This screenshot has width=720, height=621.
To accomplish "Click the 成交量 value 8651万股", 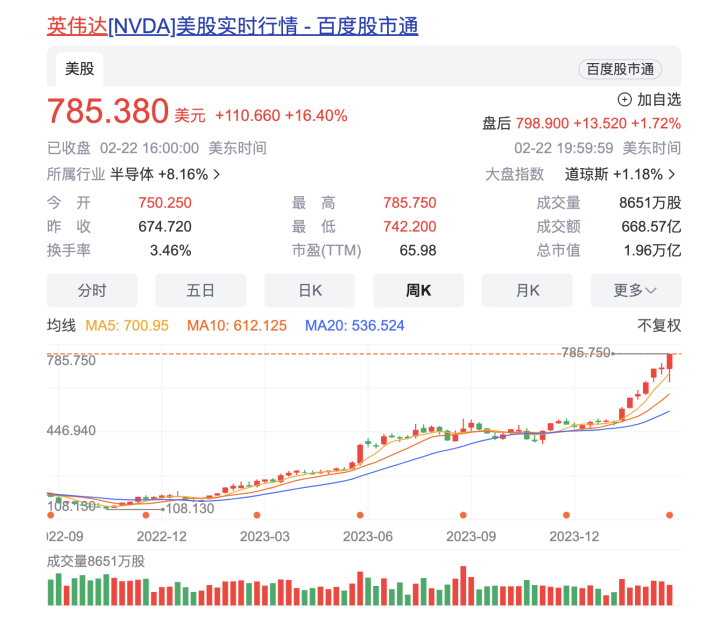I will pos(650,203).
